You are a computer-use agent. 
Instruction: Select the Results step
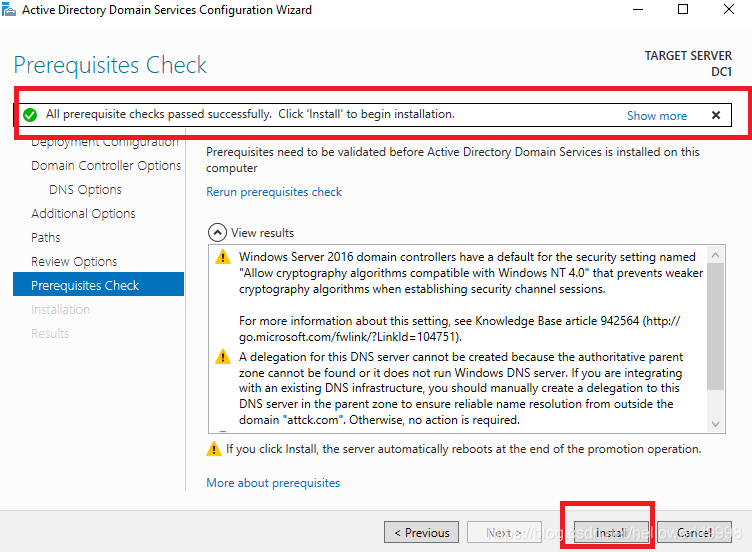[50, 333]
